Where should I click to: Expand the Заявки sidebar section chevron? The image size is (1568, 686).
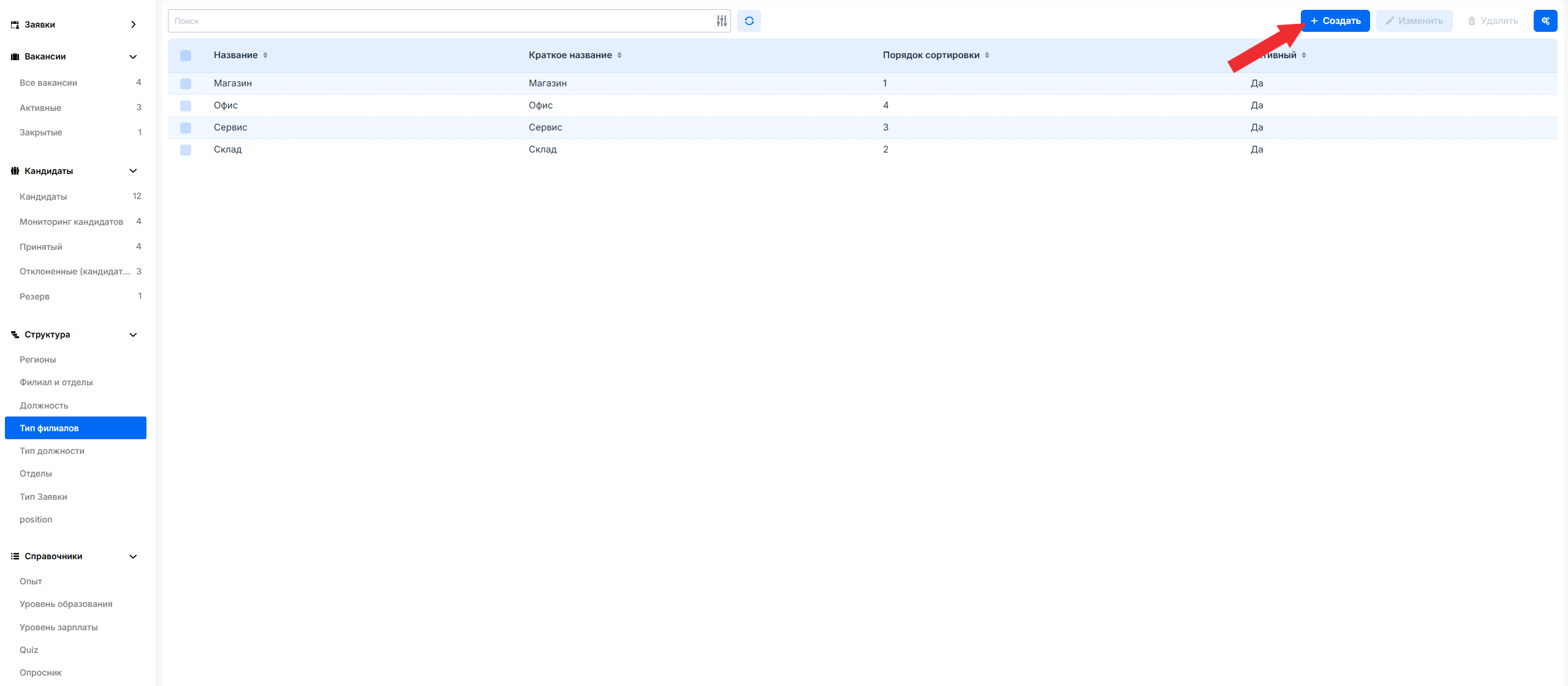pyautogui.click(x=133, y=24)
